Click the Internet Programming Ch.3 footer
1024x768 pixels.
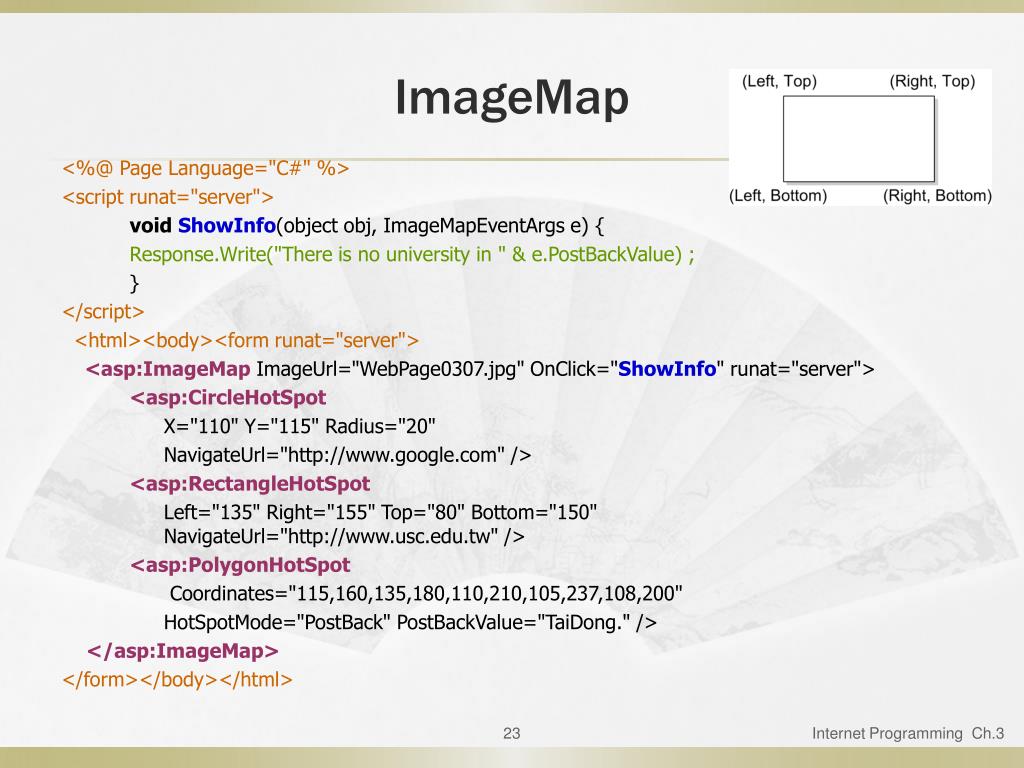908,733
